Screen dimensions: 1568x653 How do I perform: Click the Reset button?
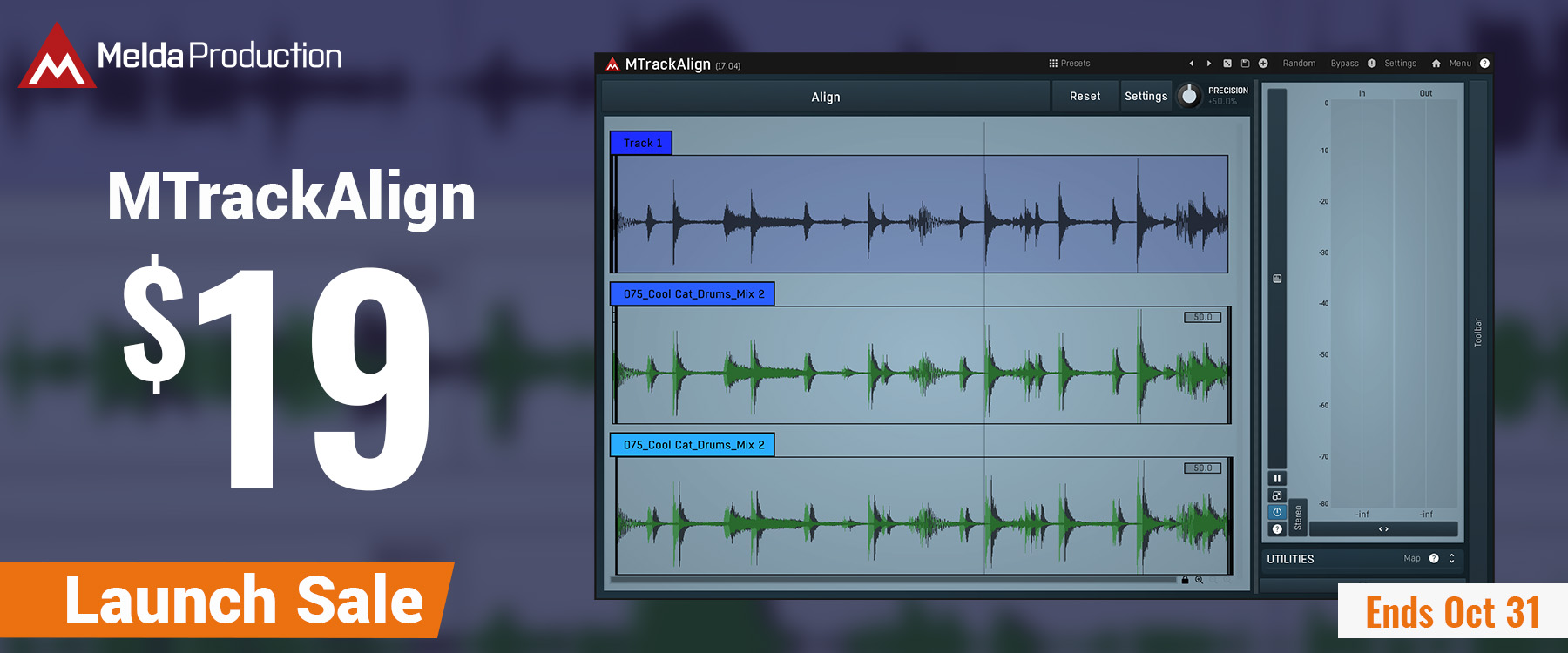[x=1085, y=97]
